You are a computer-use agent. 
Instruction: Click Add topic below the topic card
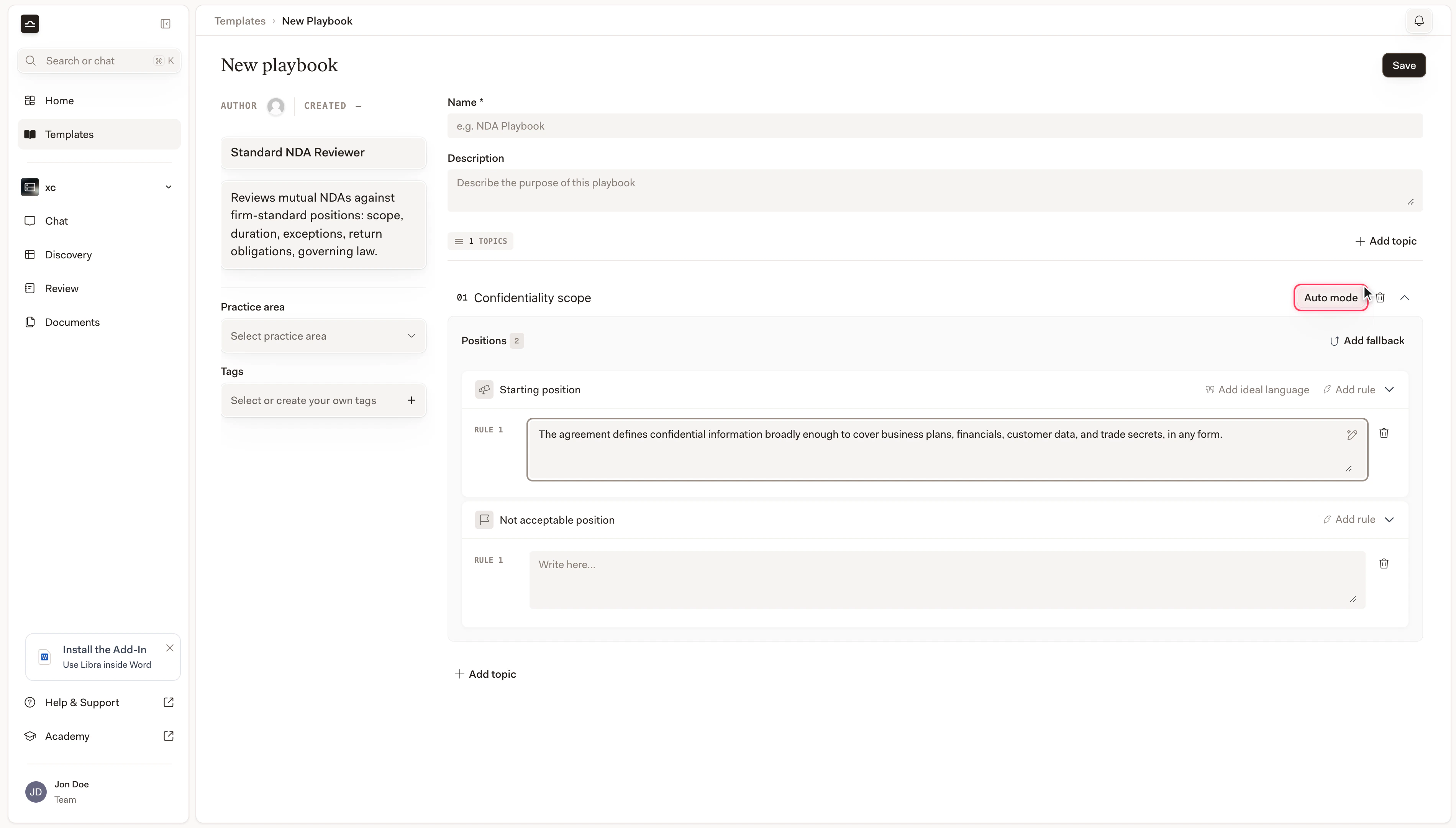tap(485, 674)
